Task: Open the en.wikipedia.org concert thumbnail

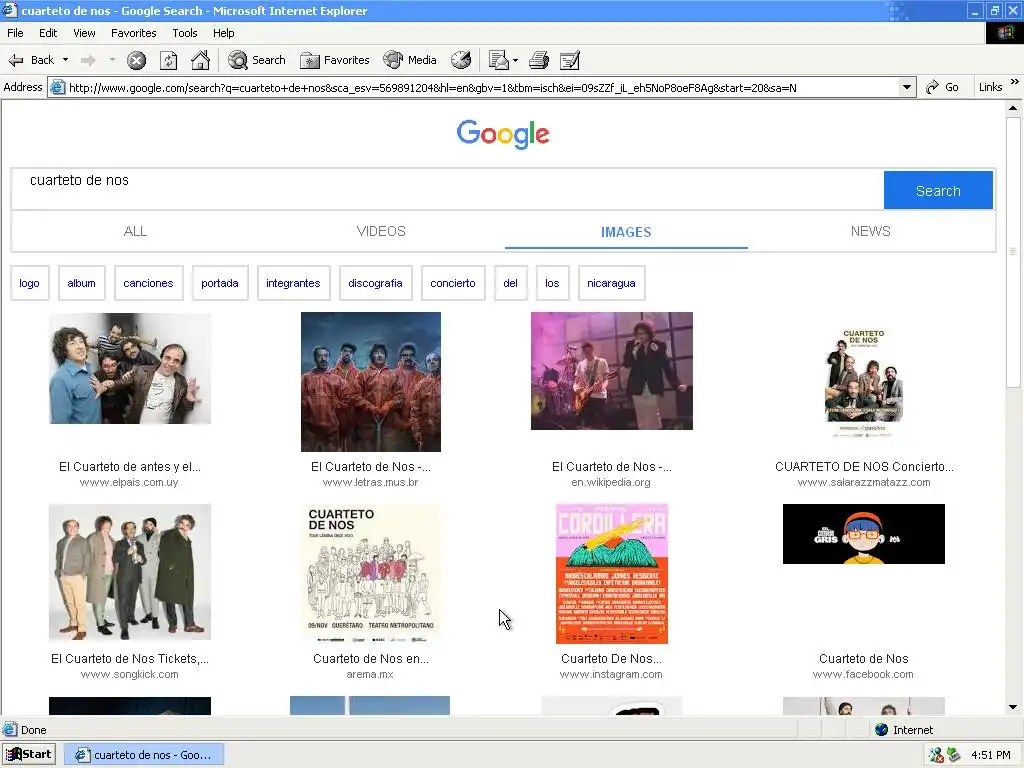Action: pos(612,371)
